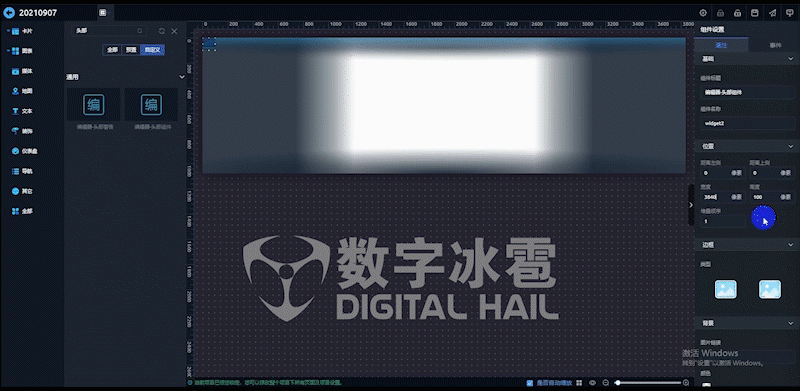Click the 自定义 filter button
Screen dimensions: 800x391
[x=152, y=50]
